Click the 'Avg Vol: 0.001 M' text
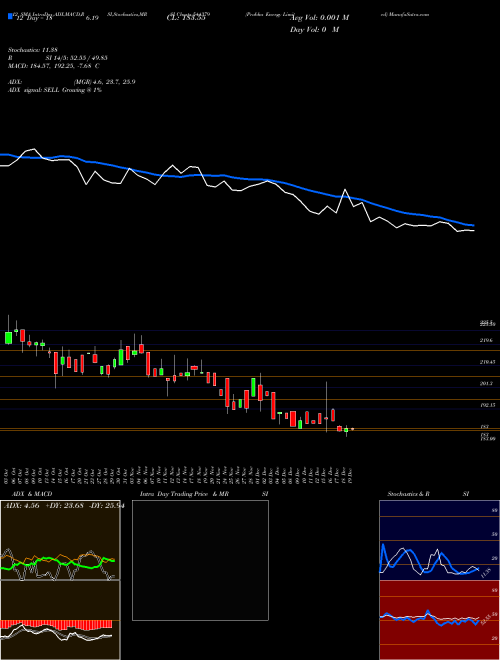500x660 pixels. (320, 18)
